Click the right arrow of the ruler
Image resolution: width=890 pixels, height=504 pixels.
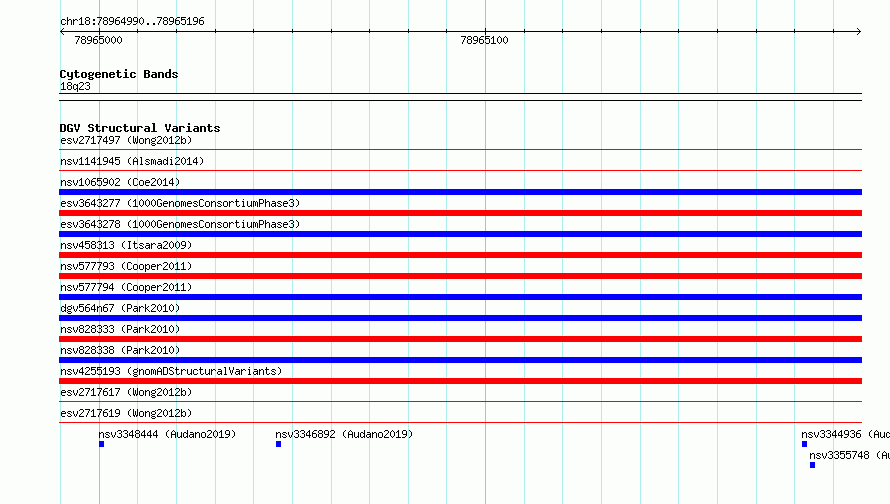click(858, 31)
